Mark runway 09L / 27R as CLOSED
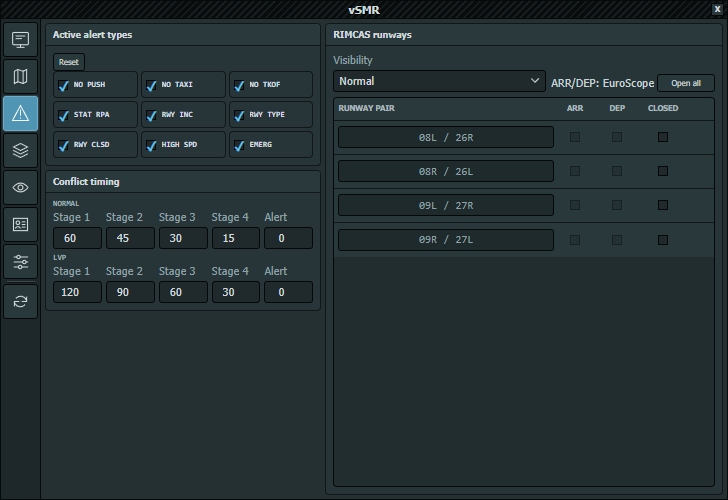The height and width of the screenshot is (500, 728). (x=663, y=205)
